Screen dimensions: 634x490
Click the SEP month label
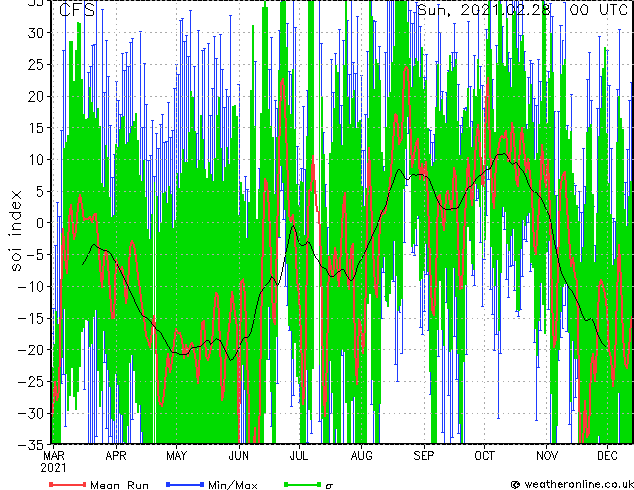tap(424, 456)
